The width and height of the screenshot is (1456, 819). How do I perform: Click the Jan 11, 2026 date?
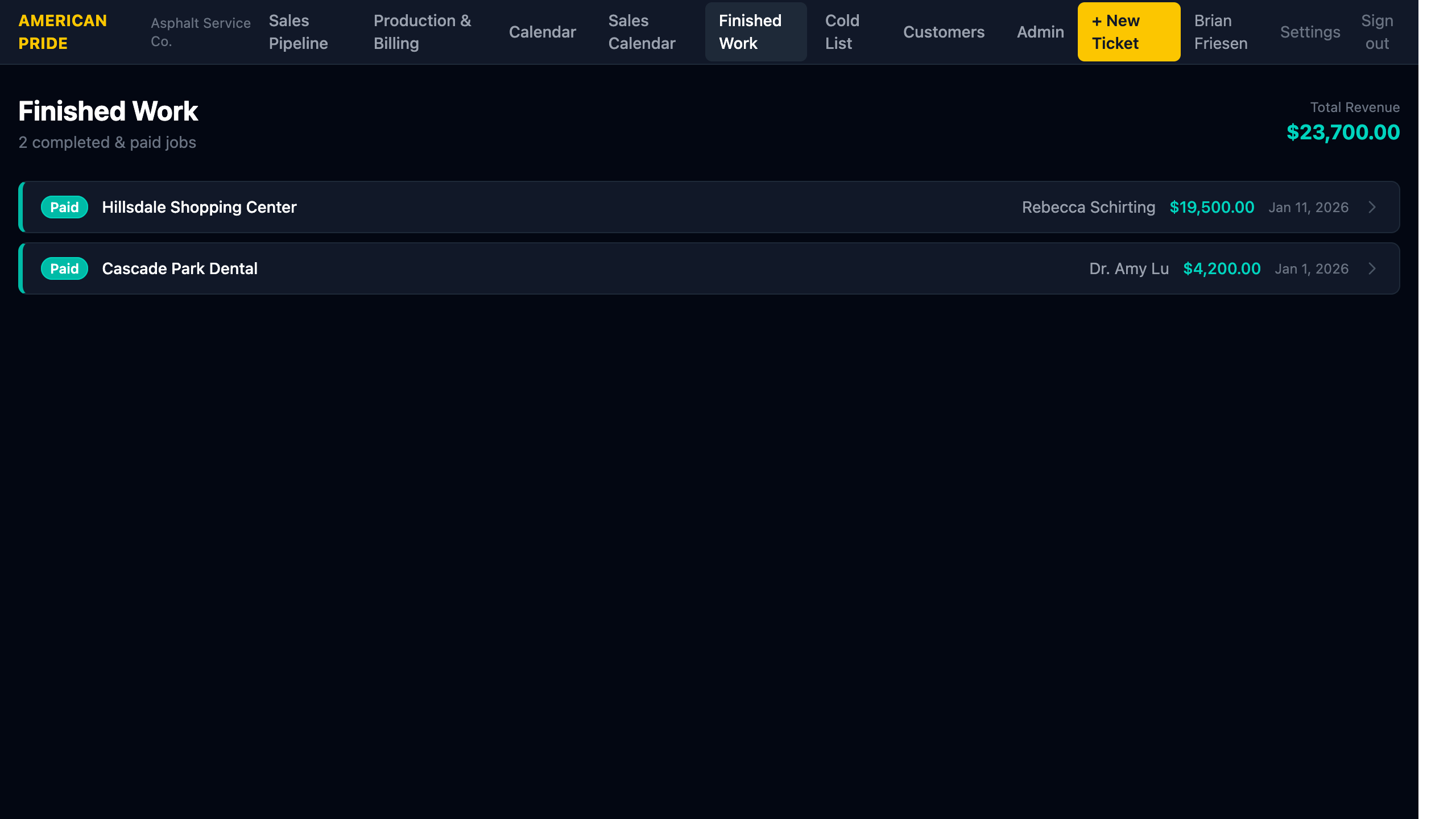tap(1308, 208)
